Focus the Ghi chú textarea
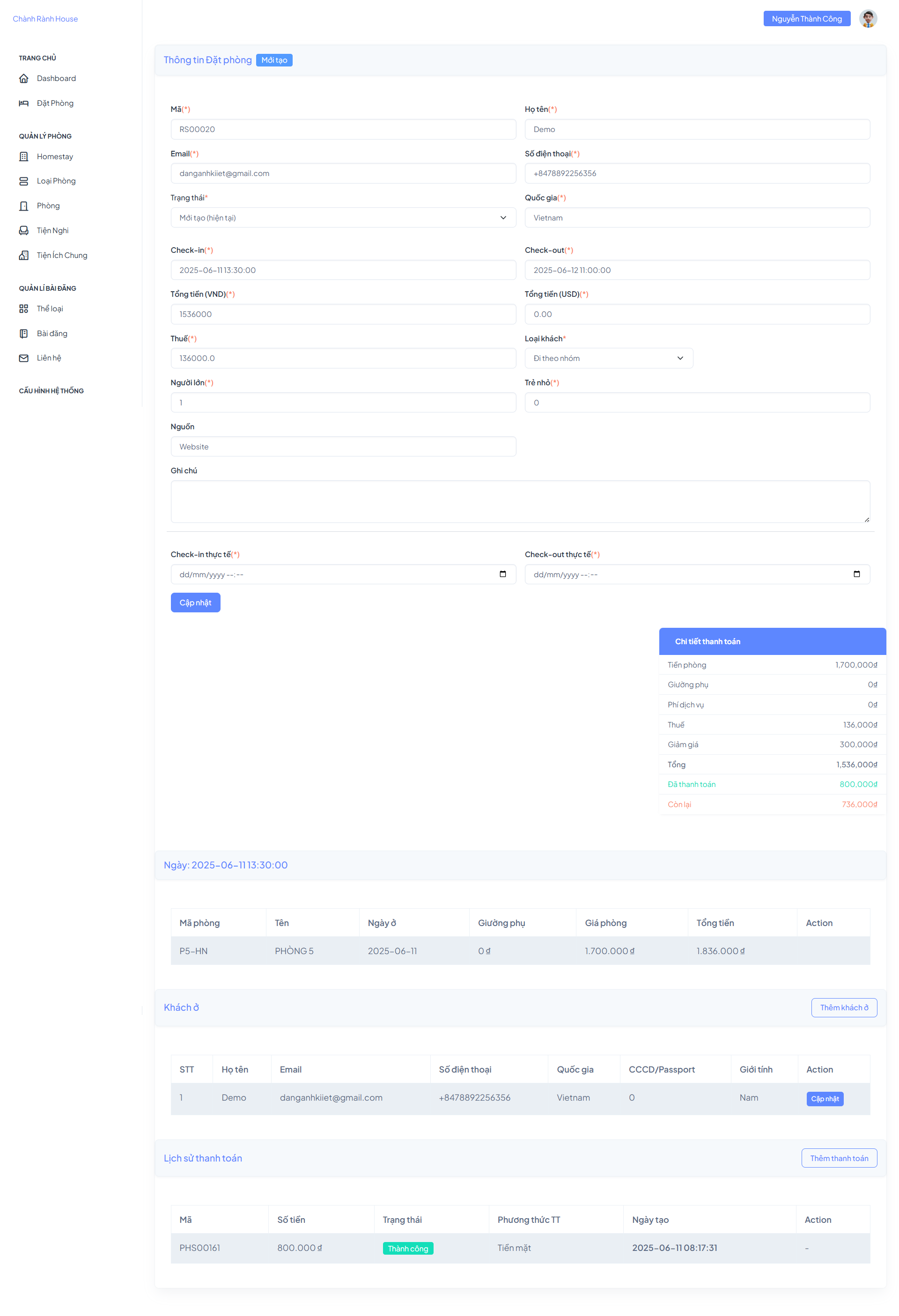The width and height of the screenshot is (899, 1316). 521,502
